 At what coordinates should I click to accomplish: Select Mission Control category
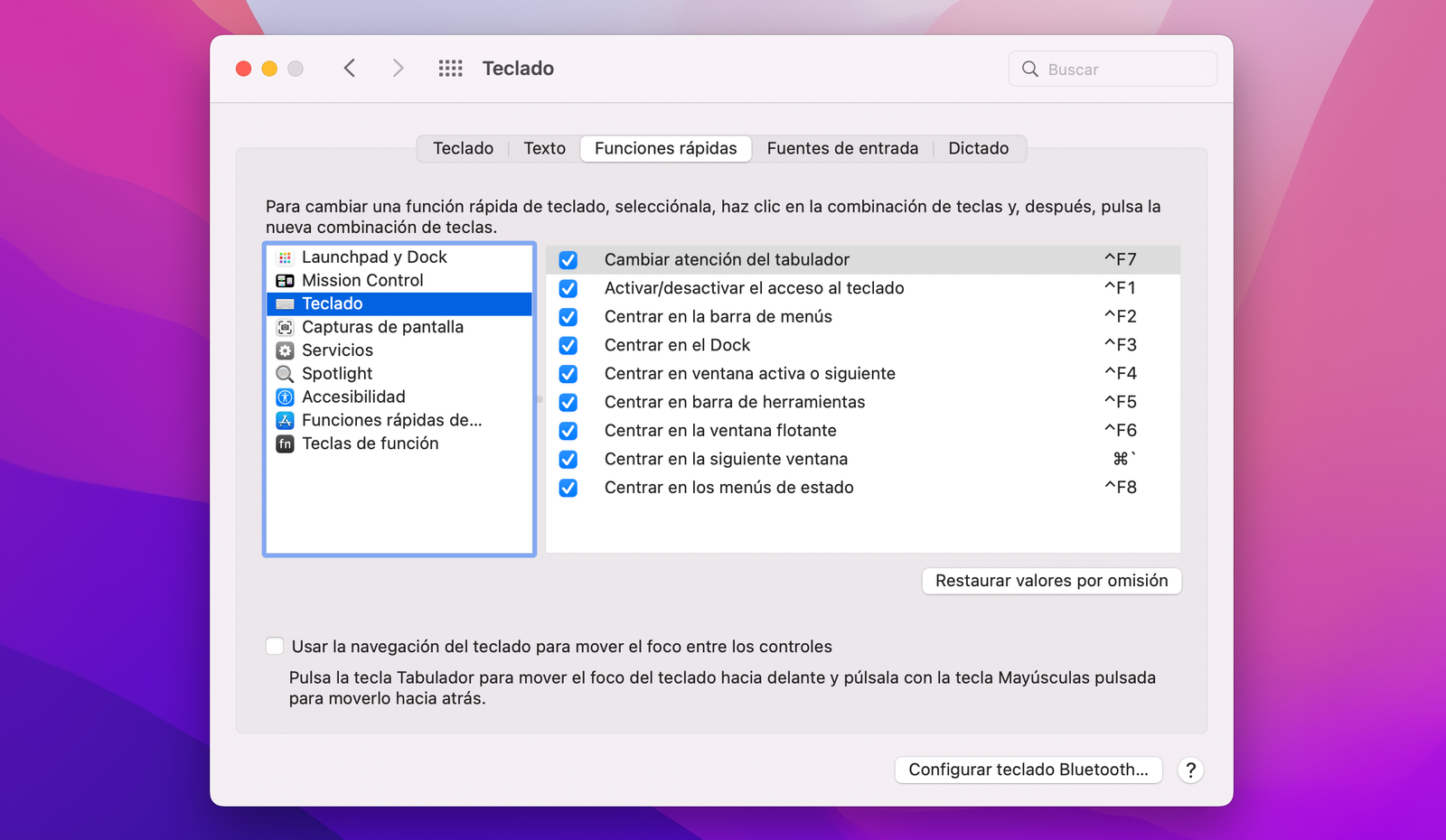point(399,281)
